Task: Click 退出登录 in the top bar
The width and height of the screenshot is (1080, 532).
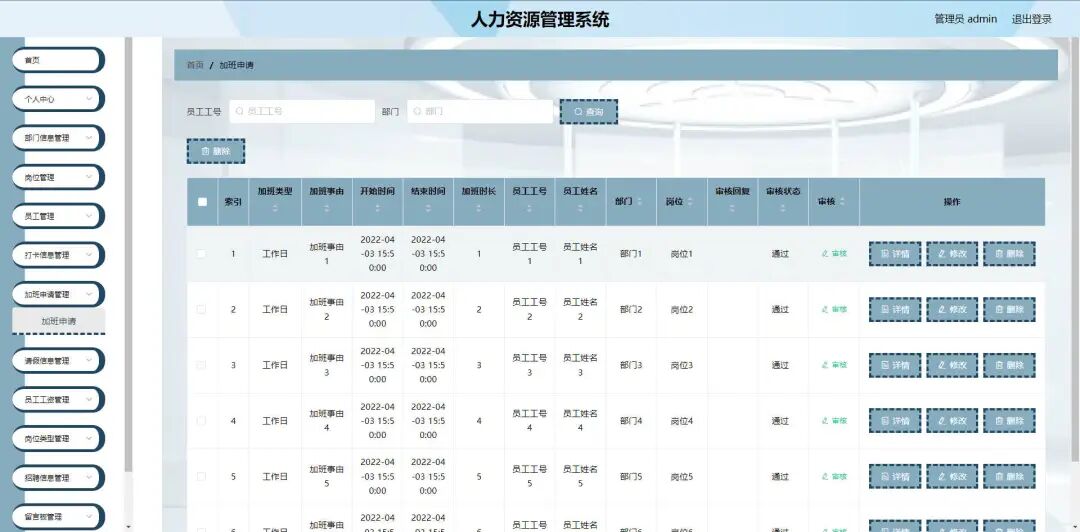Action: (1031, 19)
